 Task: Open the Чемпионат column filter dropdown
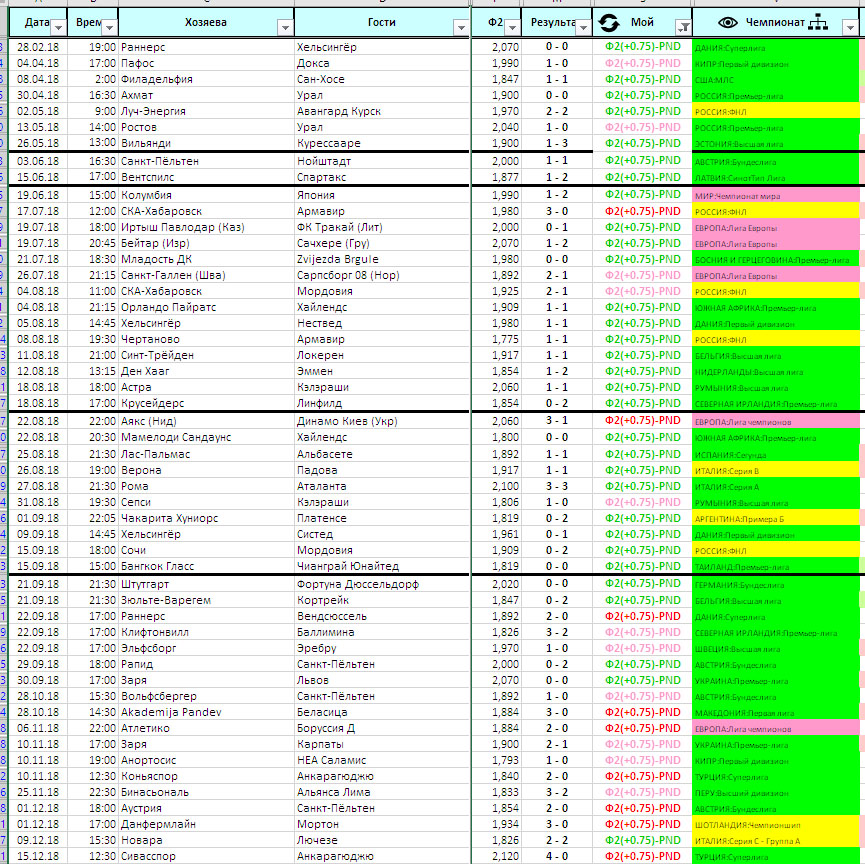pos(850,27)
